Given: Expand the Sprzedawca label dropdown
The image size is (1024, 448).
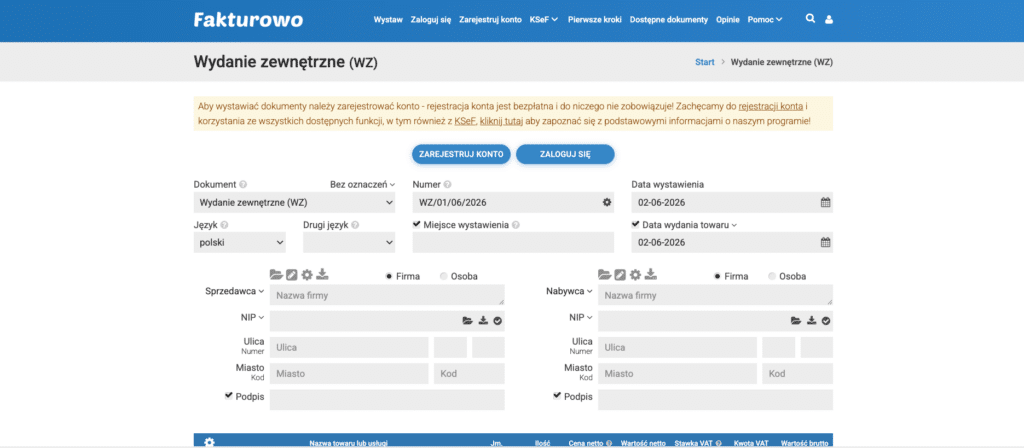Looking at the screenshot, I should click(x=234, y=291).
